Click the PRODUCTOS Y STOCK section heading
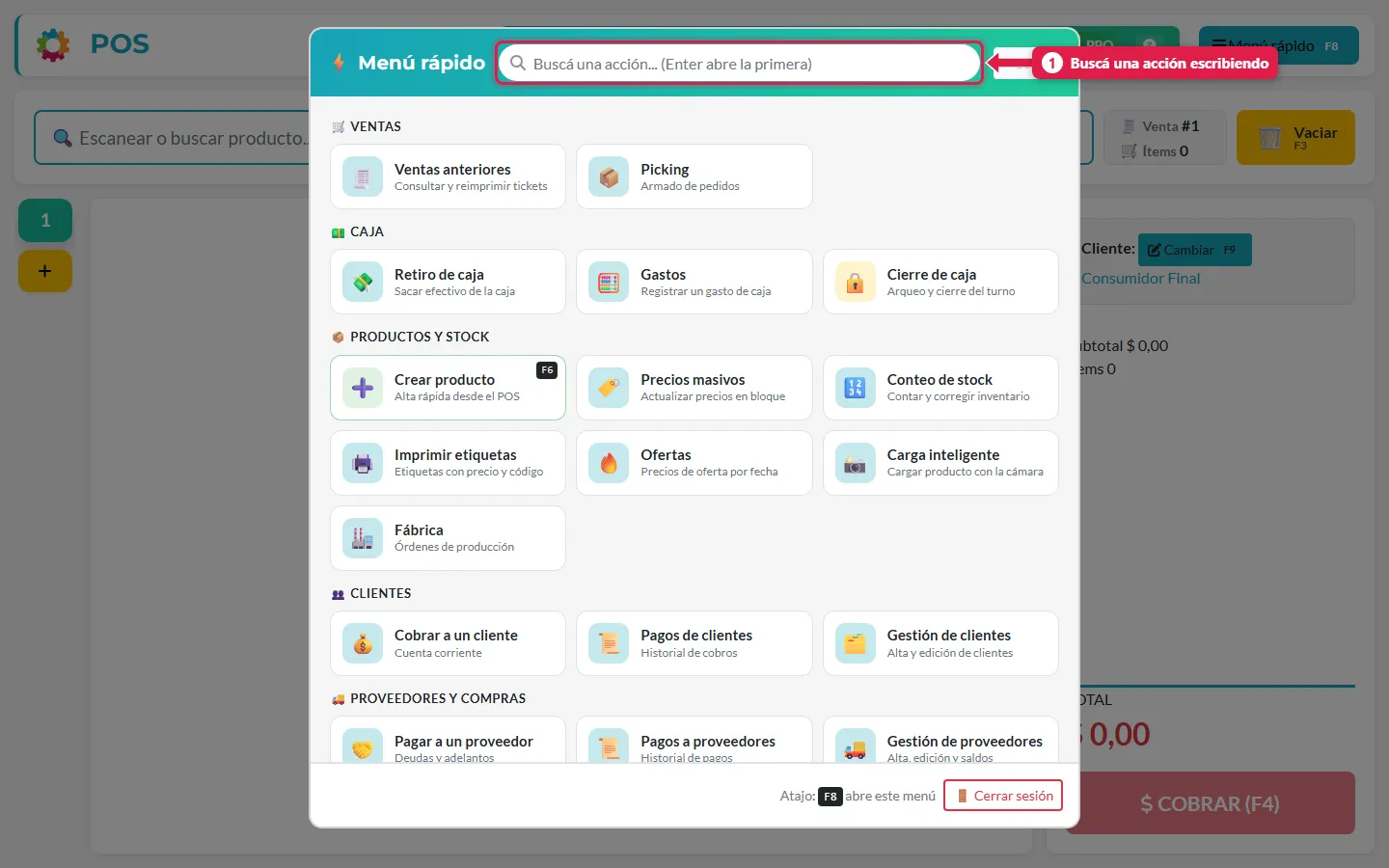 [x=420, y=337]
